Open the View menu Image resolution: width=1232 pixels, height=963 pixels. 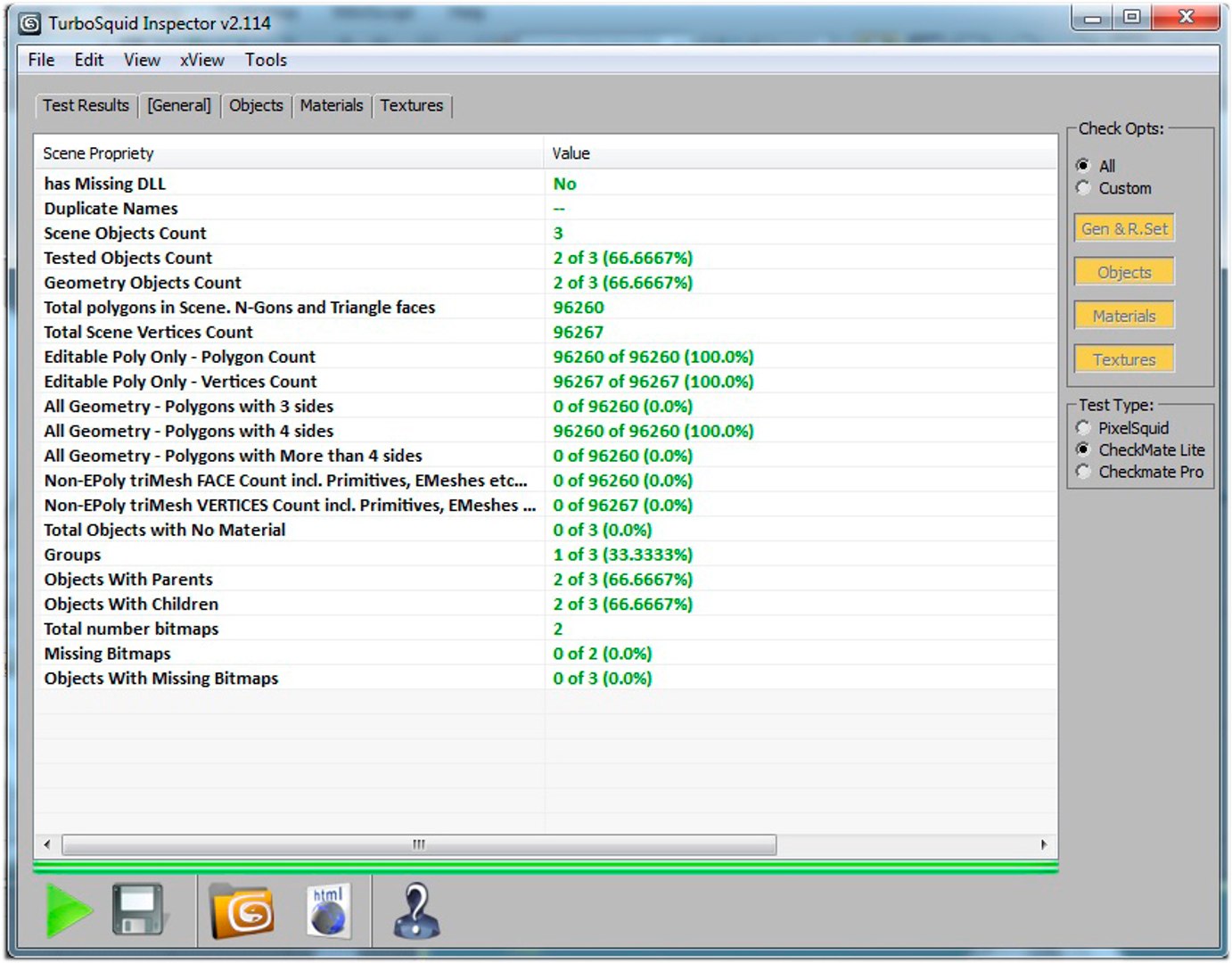click(x=142, y=60)
